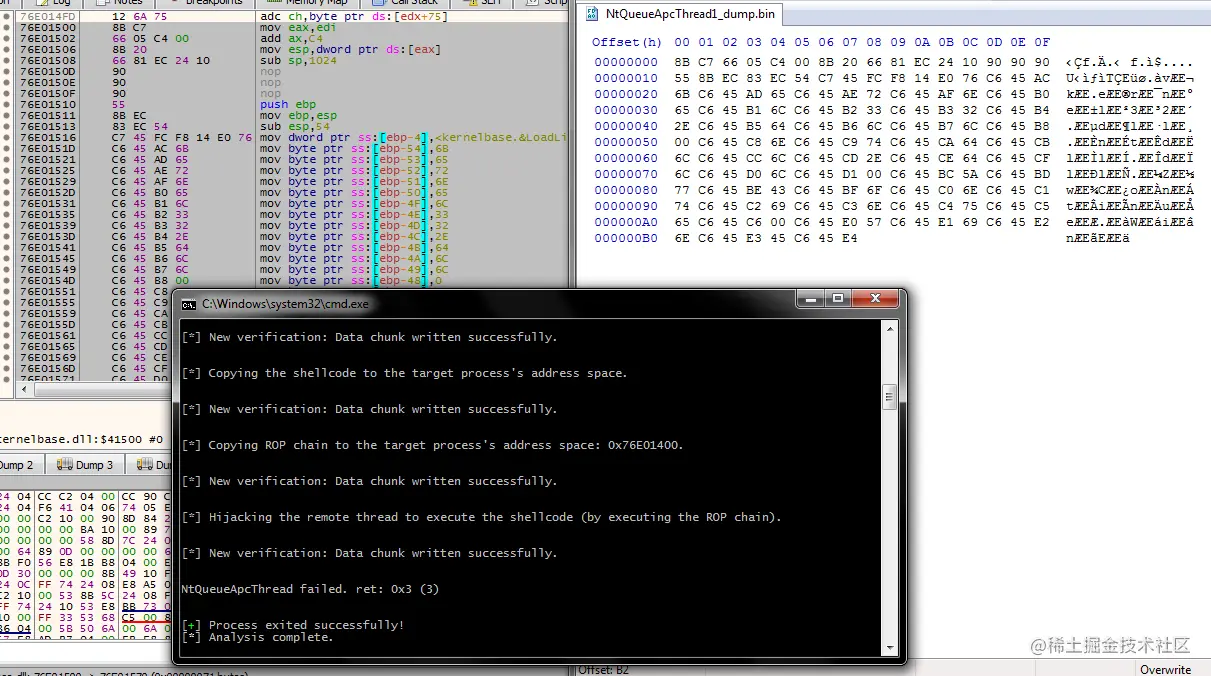
Task: Click the Overwrite mode status indicator
Action: coord(1165,669)
